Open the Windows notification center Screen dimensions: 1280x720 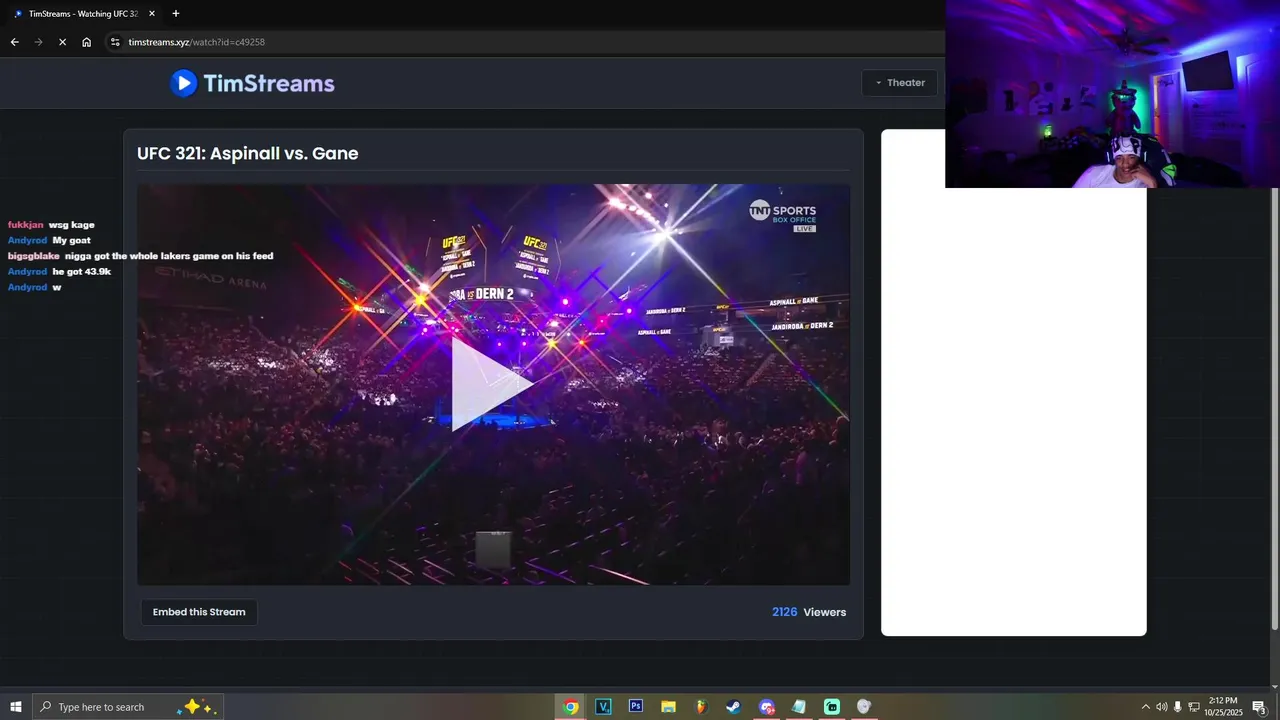(1259, 707)
